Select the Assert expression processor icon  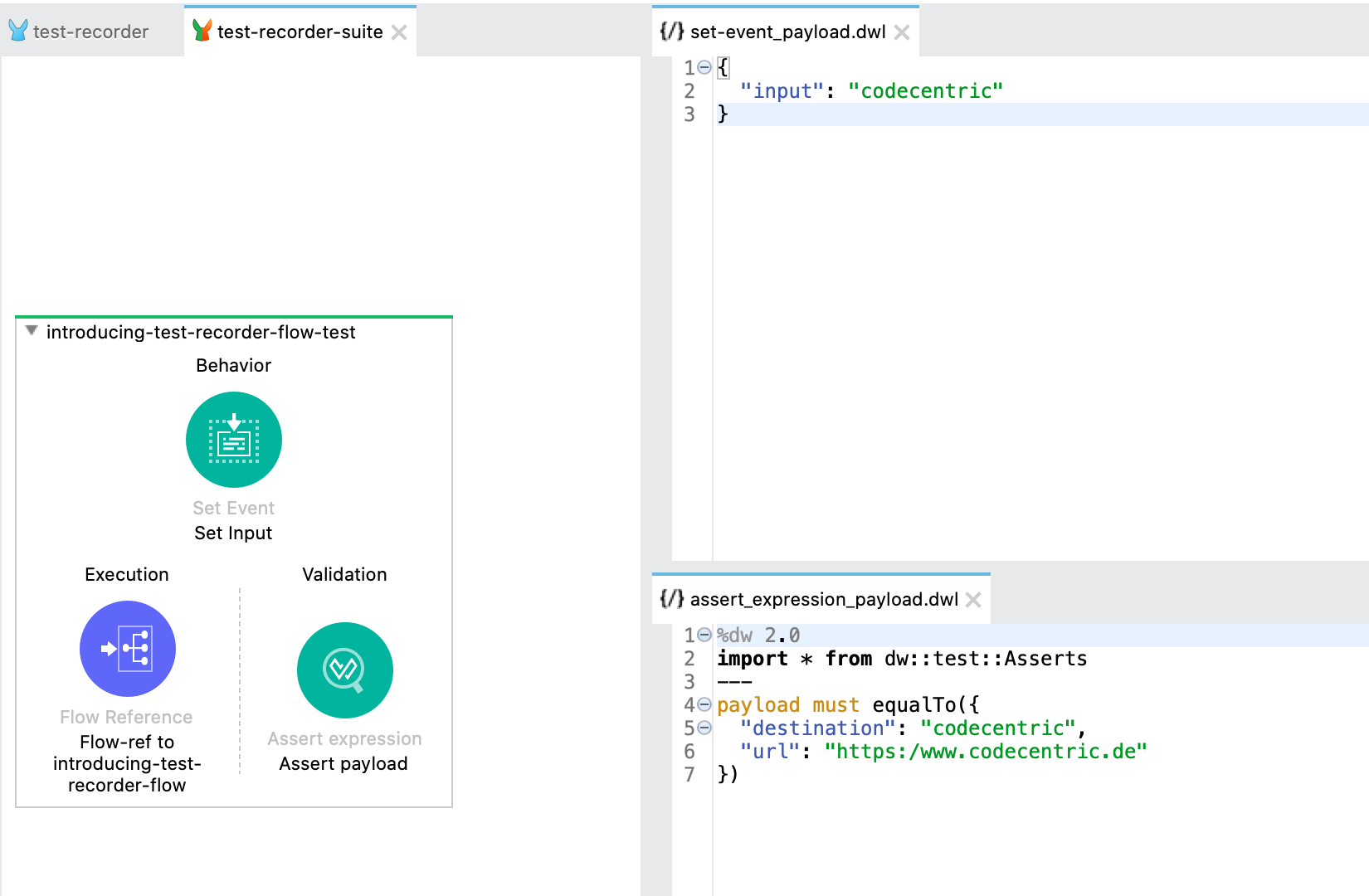[344, 670]
